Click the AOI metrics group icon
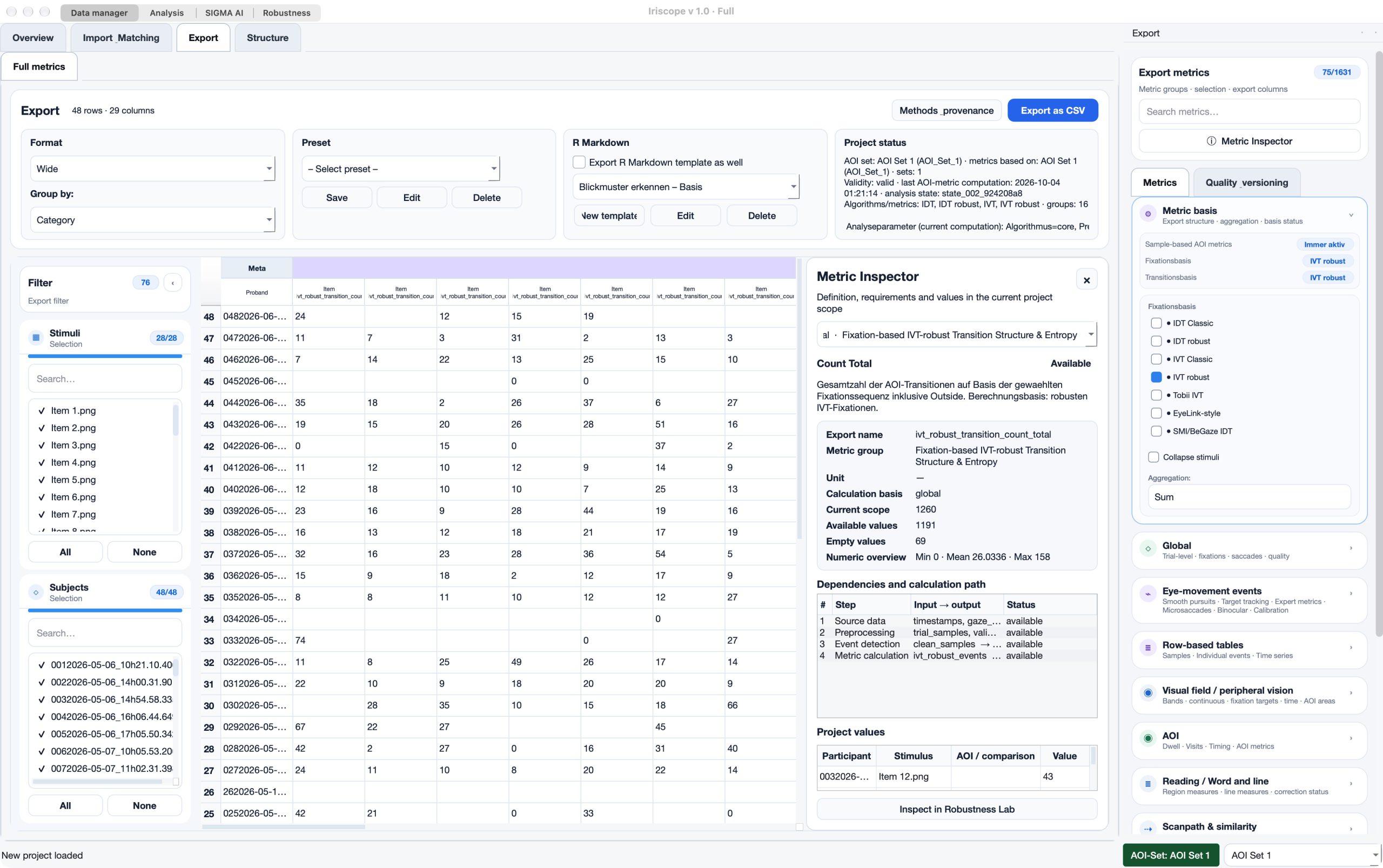Image resolution: width=1383 pixels, height=868 pixels. [x=1147, y=739]
